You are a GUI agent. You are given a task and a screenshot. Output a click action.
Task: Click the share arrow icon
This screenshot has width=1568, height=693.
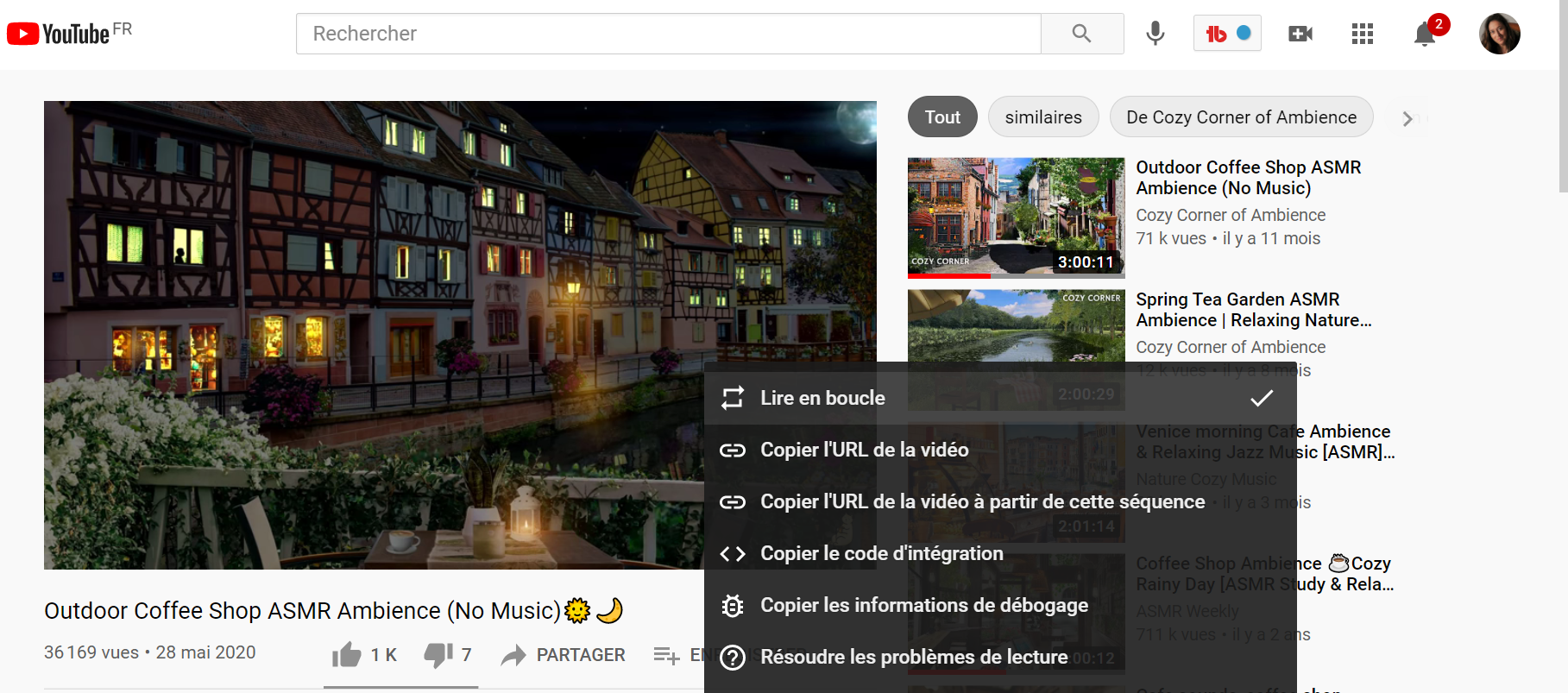513,655
